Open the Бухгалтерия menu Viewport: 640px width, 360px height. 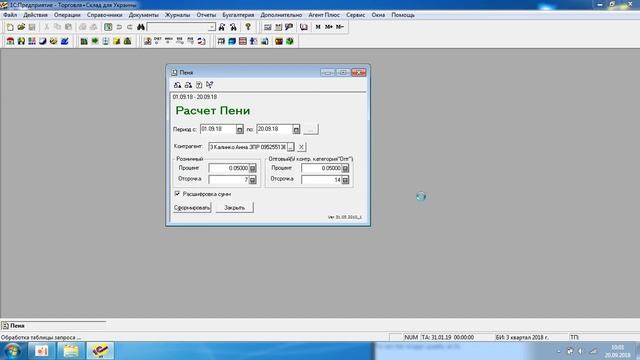(238, 15)
